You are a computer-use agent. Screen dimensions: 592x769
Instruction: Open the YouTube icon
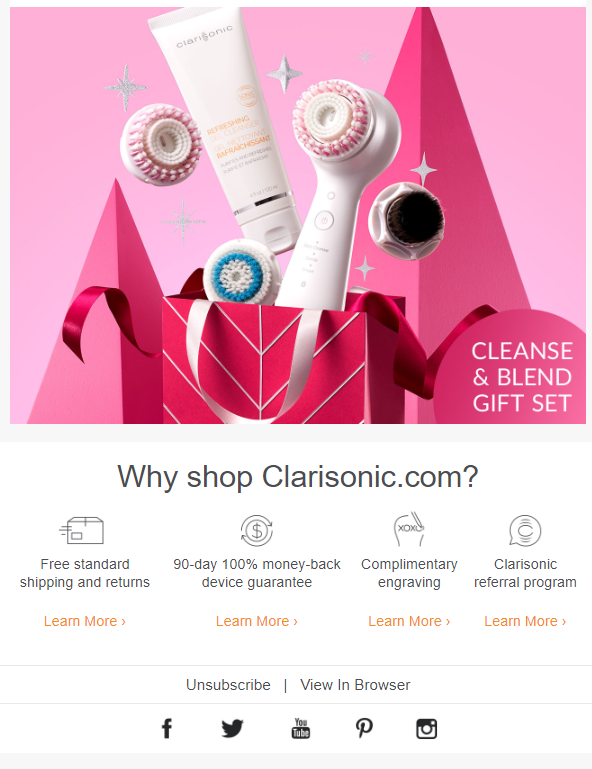pyautogui.click(x=301, y=728)
